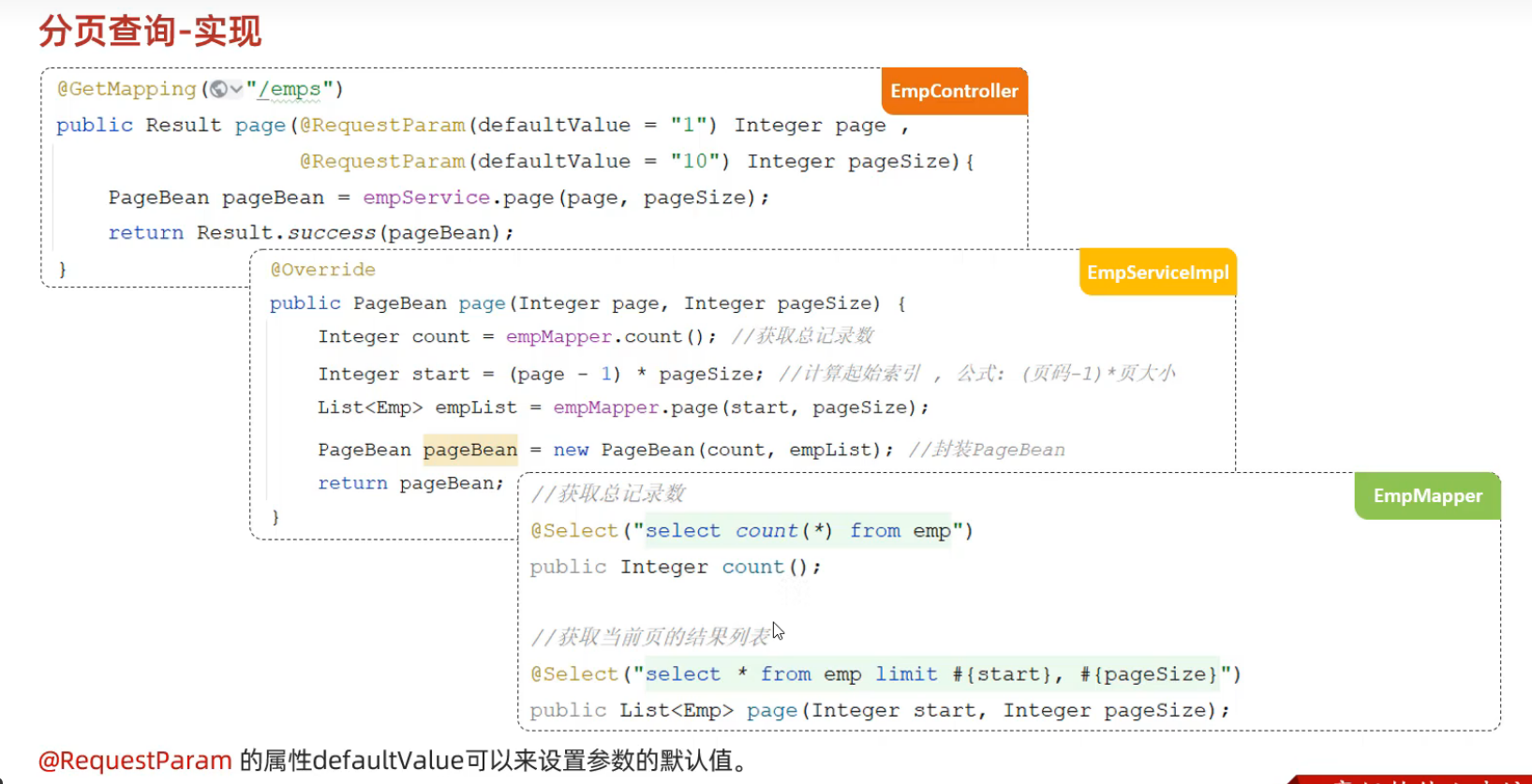Image resolution: width=1532 pixels, height=784 pixels.
Task: Click the green EmpMapper label
Action: [1427, 496]
